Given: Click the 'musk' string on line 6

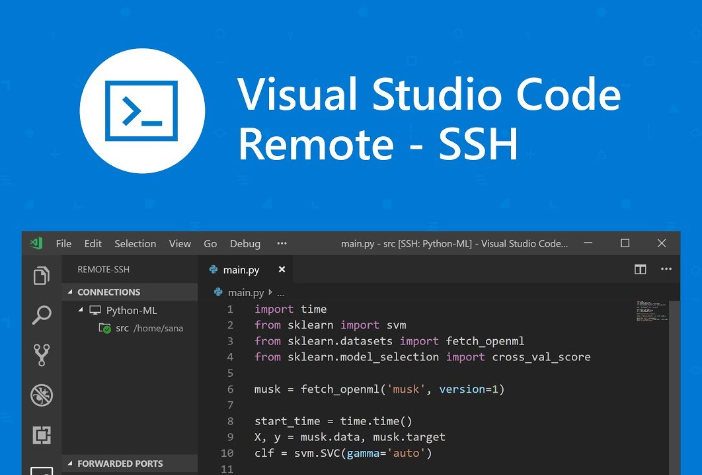Looking at the screenshot, I should click(x=406, y=389).
